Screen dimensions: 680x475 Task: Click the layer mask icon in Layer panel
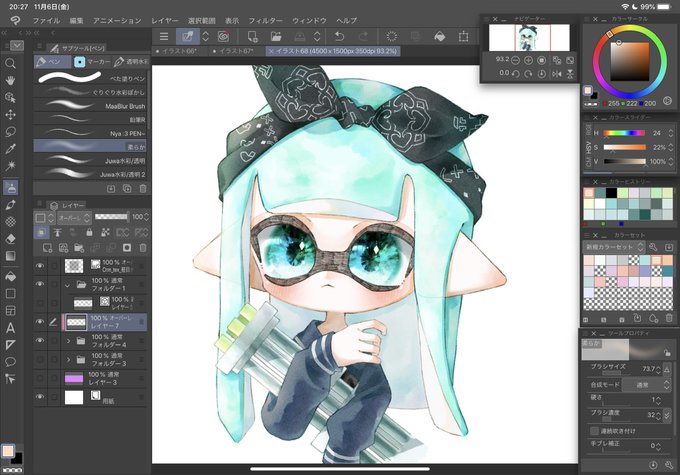point(127,248)
